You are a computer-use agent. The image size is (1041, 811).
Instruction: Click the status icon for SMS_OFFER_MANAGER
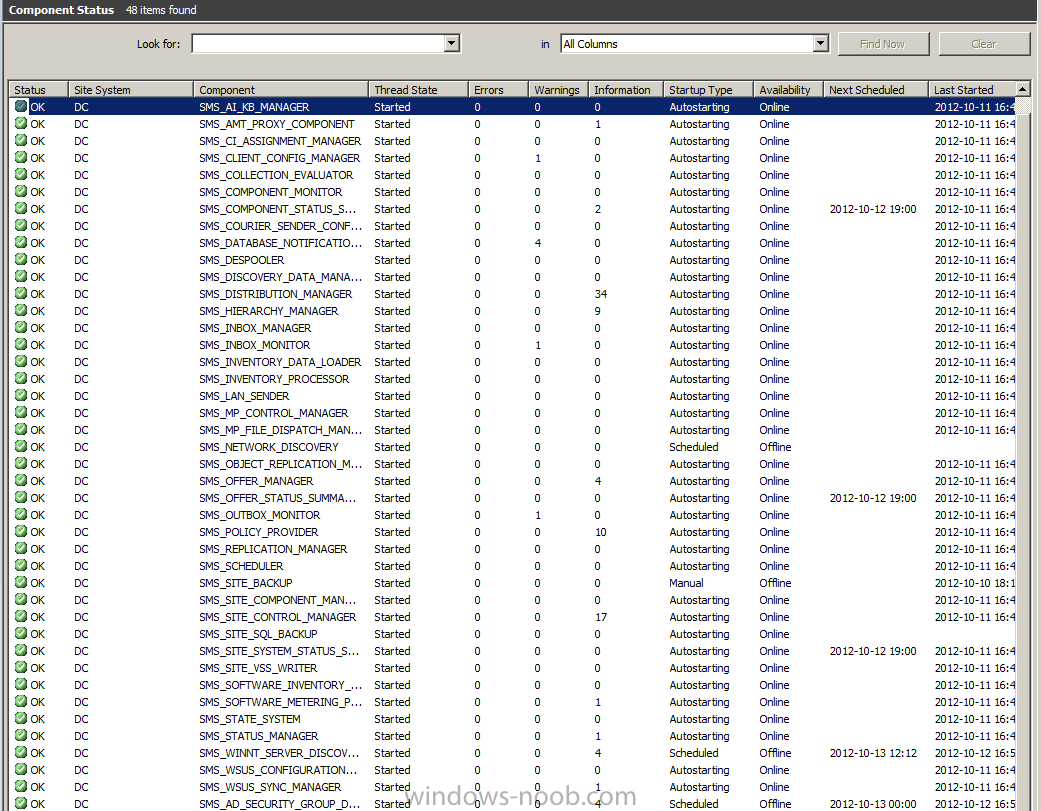click(x=21, y=480)
